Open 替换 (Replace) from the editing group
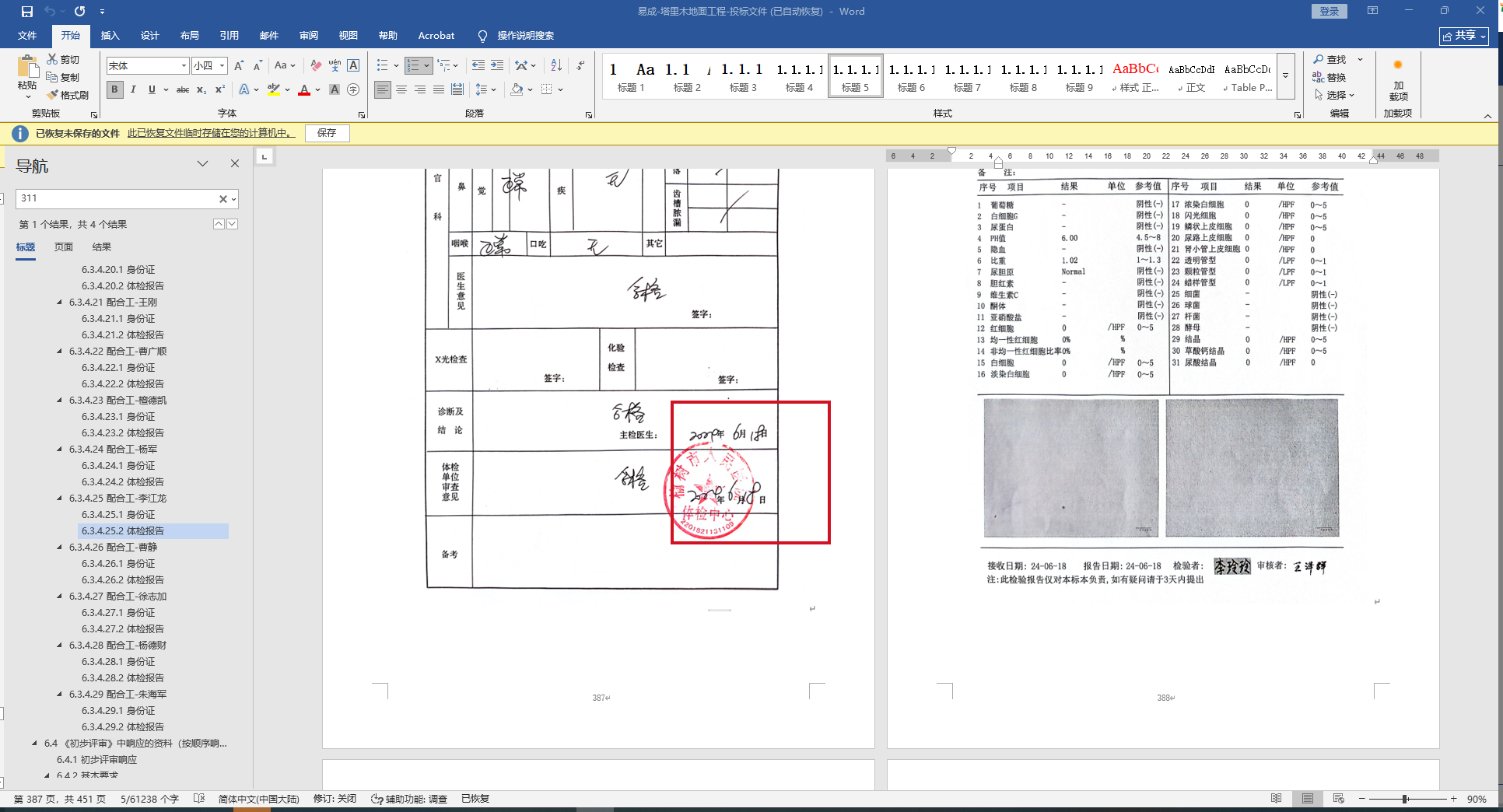Screen dimensions: 1503x812 click(x=1330, y=77)
